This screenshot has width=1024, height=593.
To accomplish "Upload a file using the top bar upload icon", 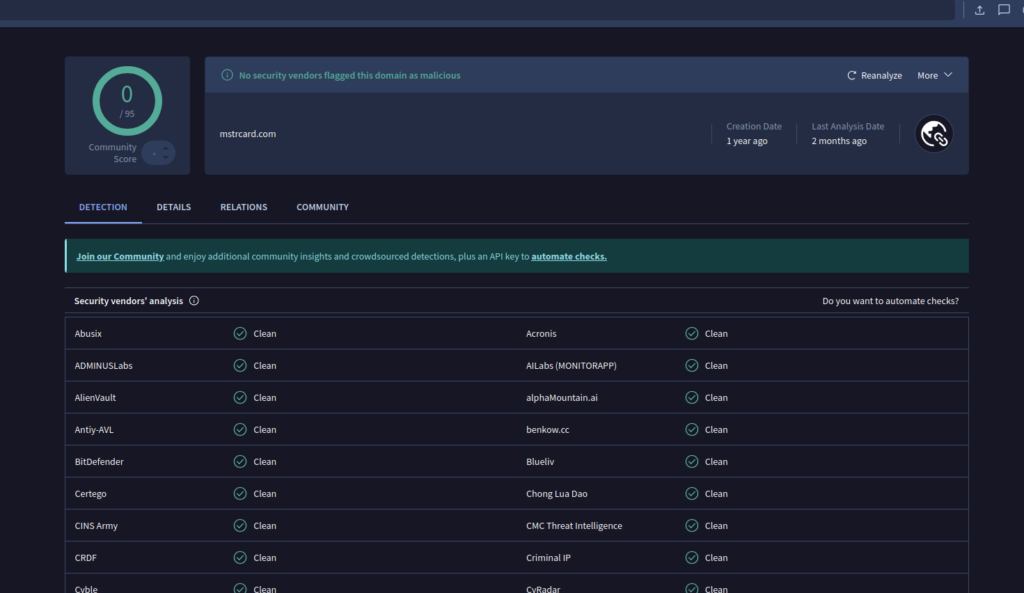I will point(979,10).
